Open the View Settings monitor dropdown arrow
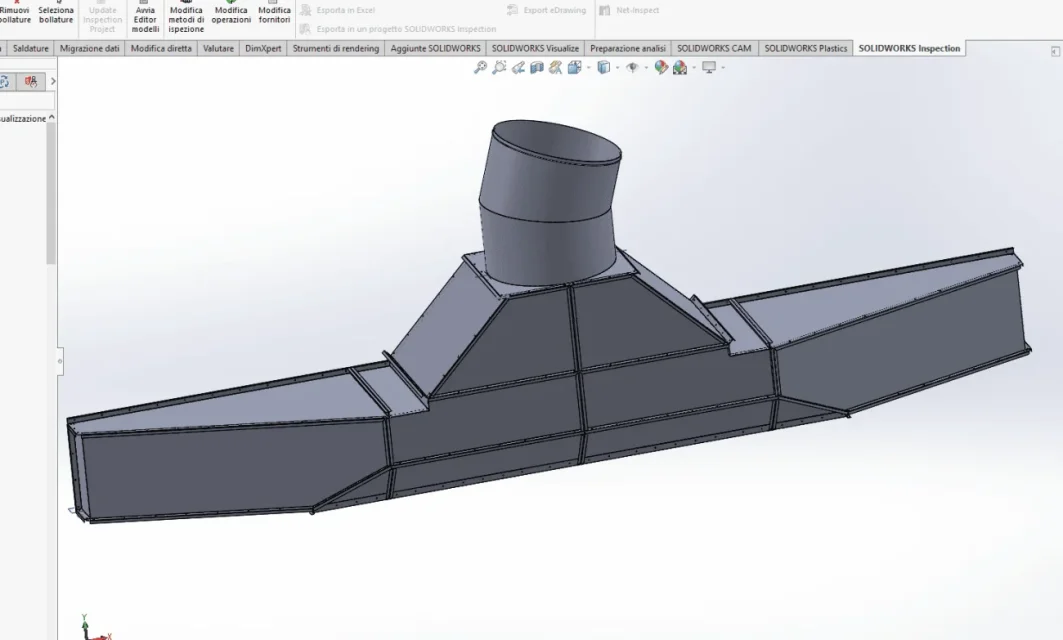This screenshot has height=640, width=1063. point(723,67)
